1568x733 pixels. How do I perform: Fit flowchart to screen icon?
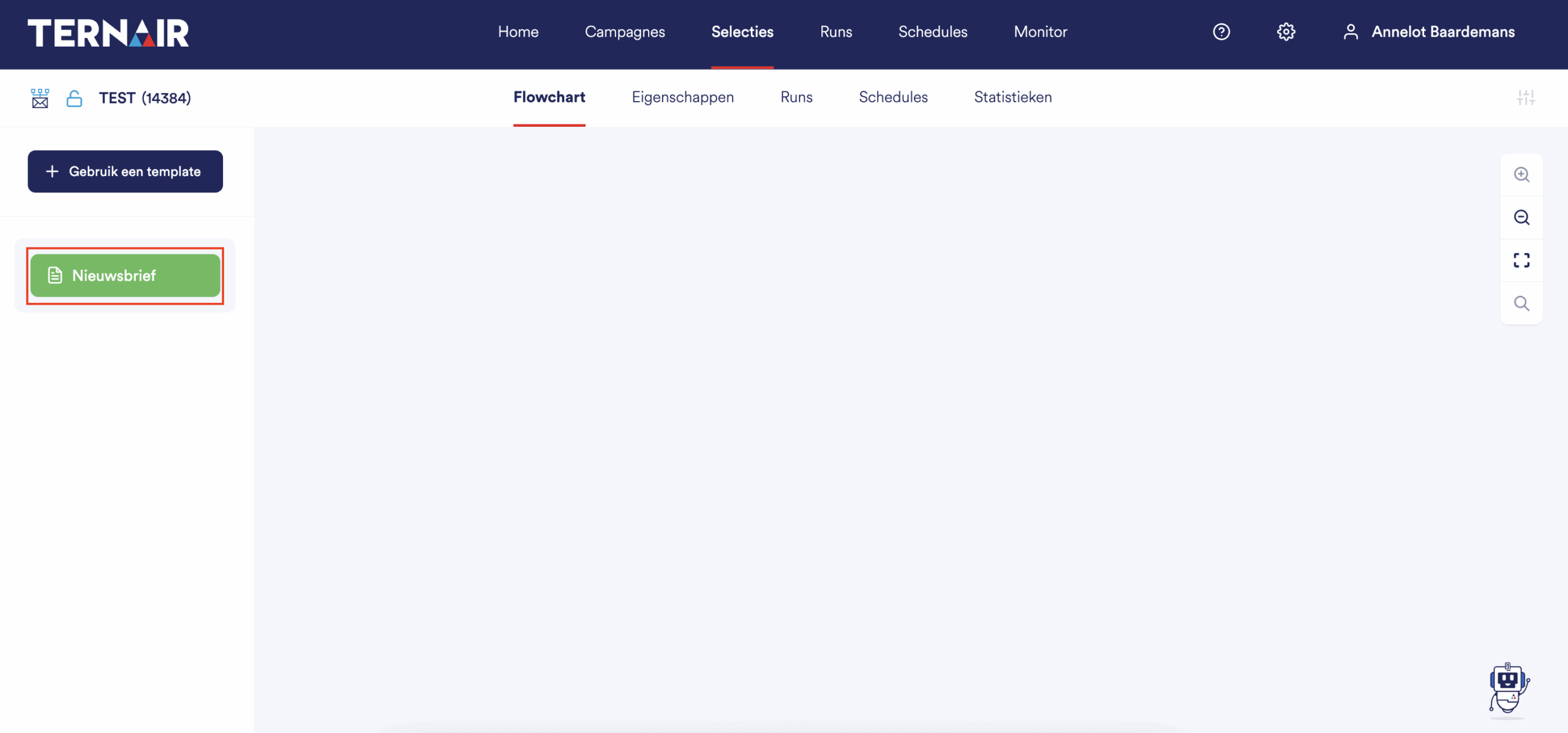(x=1521, y=260)
